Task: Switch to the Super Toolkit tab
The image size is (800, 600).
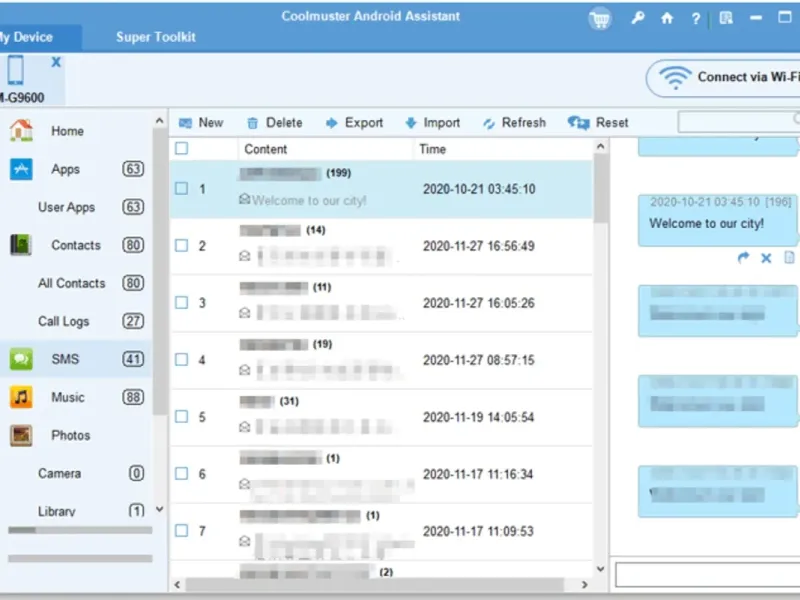Action: click(x=156, y=37)
